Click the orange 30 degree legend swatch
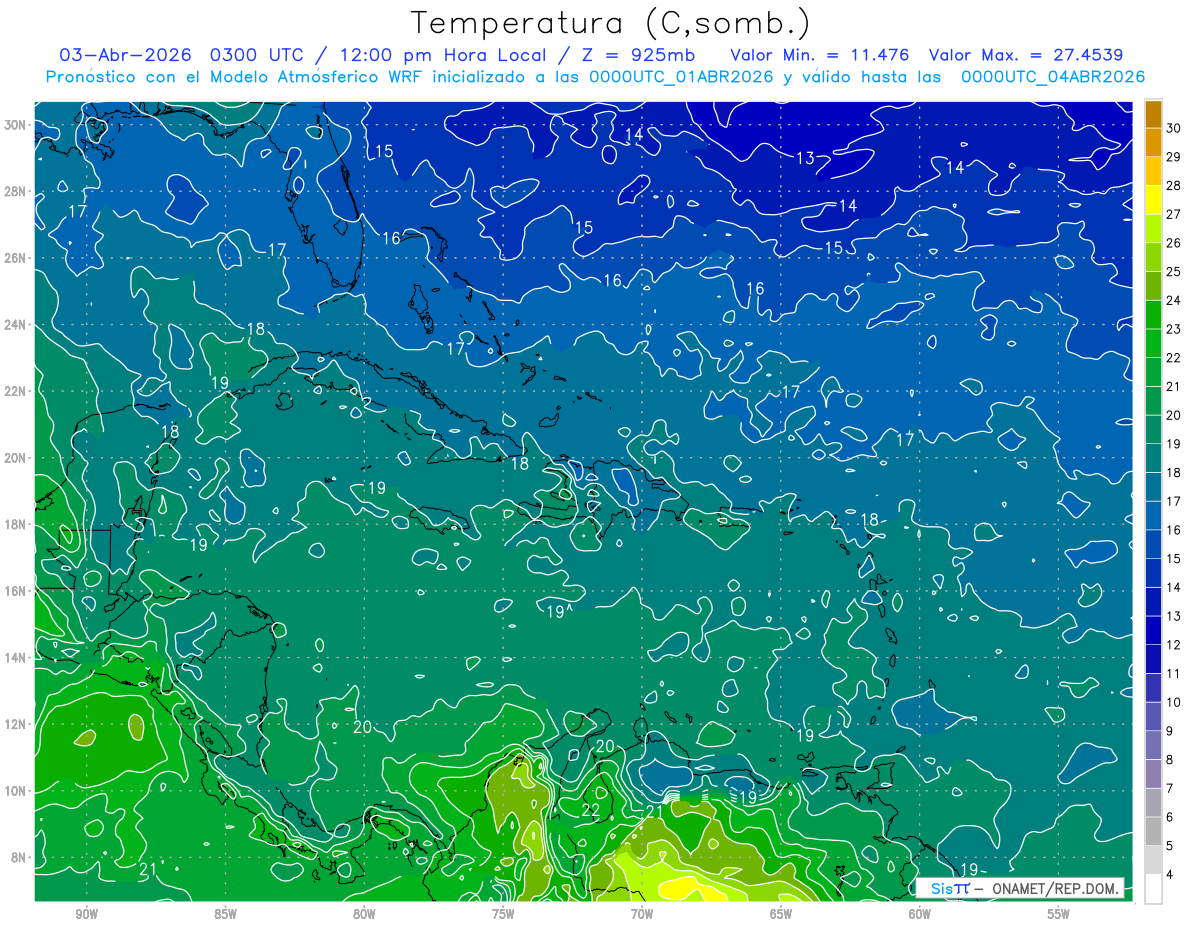 tap(1153, 113)
